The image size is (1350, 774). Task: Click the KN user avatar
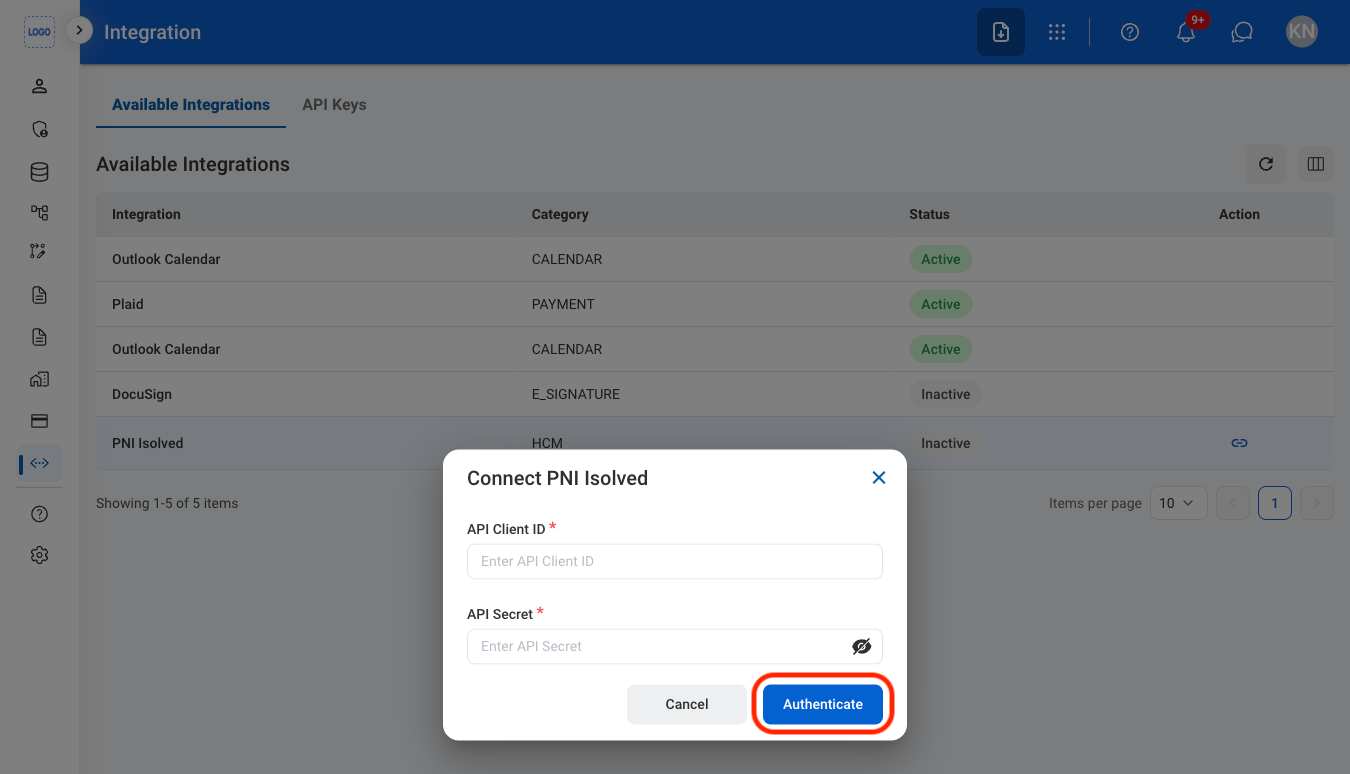point(1302,32)
